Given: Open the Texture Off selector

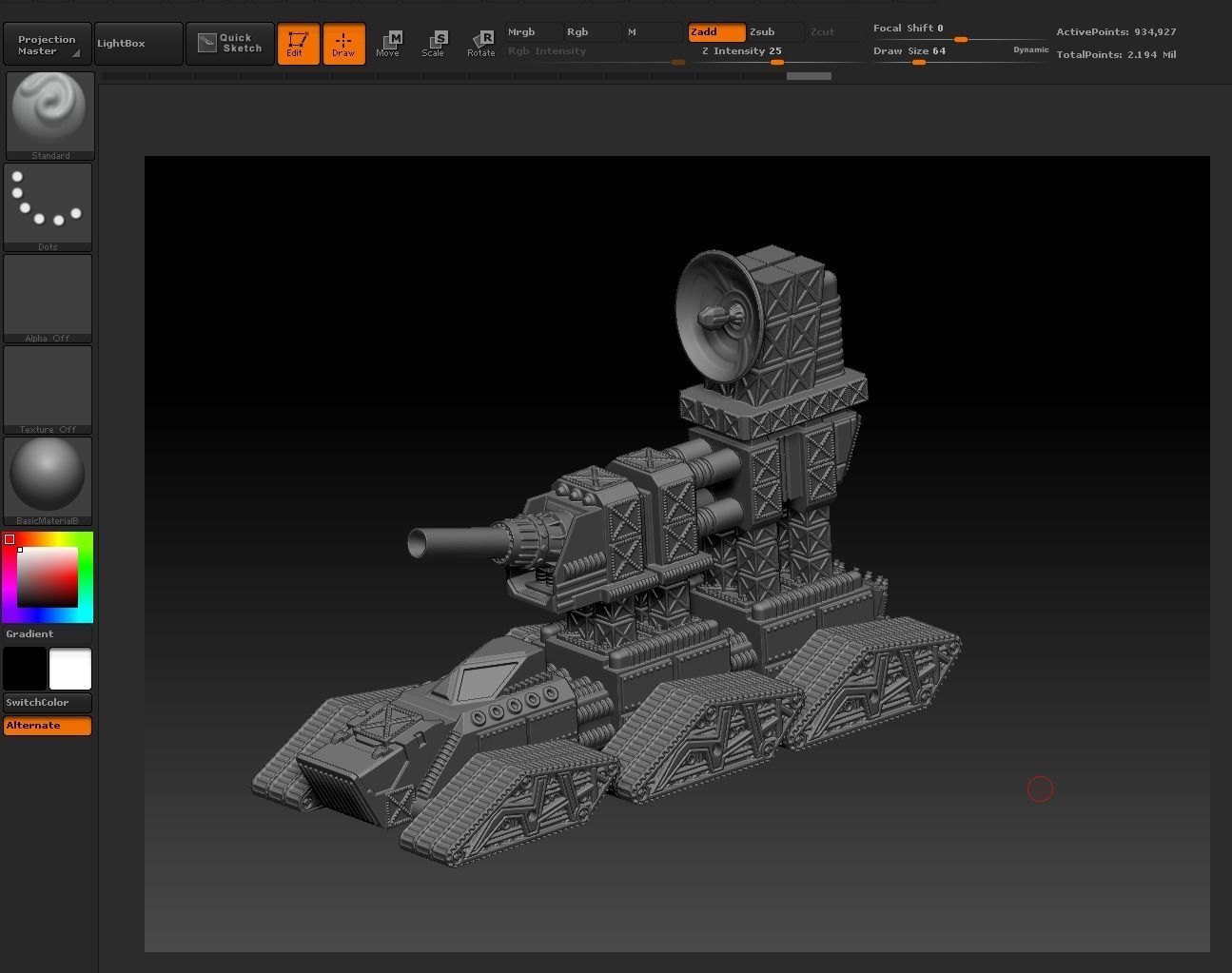Looking at the screenshot, I should [x=48, y=390].
